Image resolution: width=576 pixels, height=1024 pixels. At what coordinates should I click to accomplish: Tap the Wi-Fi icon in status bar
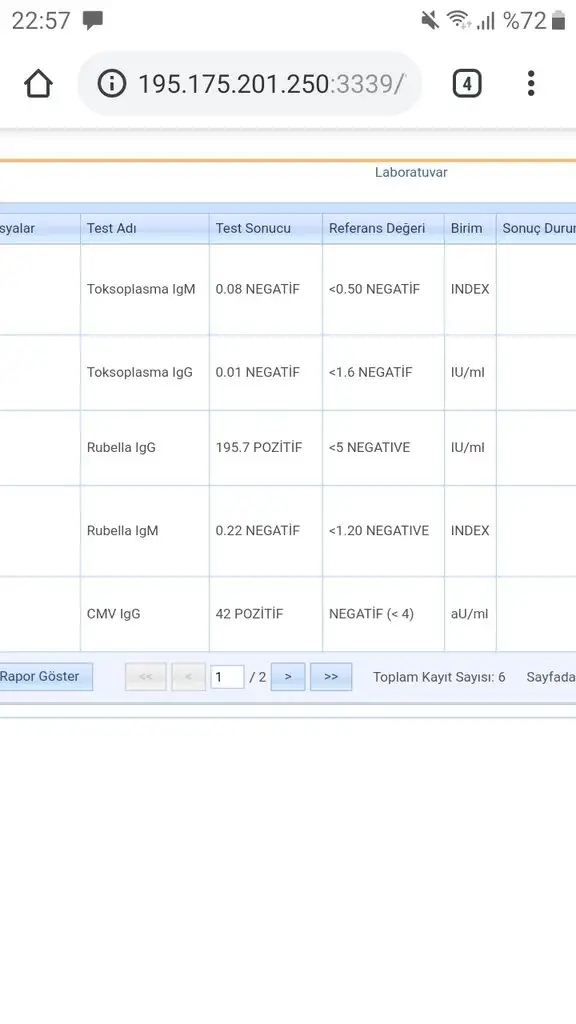(459, 20)
